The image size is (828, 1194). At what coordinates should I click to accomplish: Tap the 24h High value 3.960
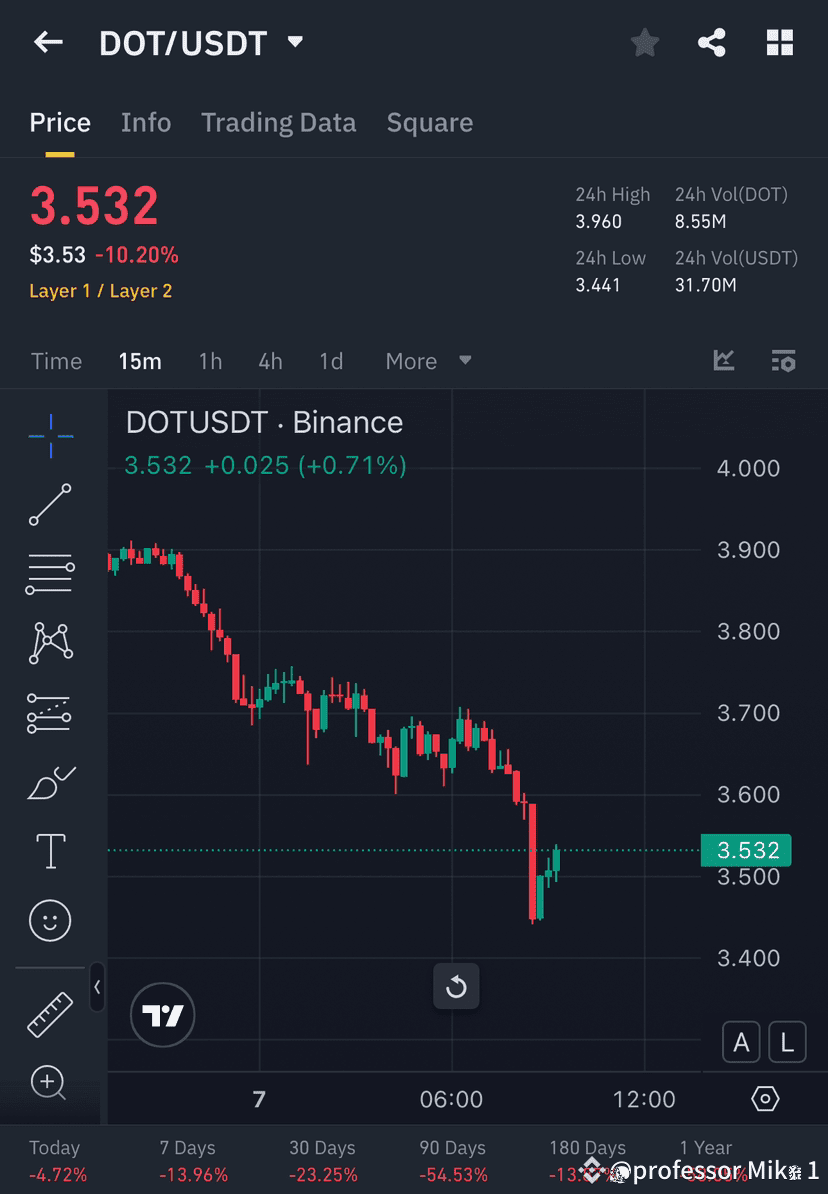(x=599, y=222)
